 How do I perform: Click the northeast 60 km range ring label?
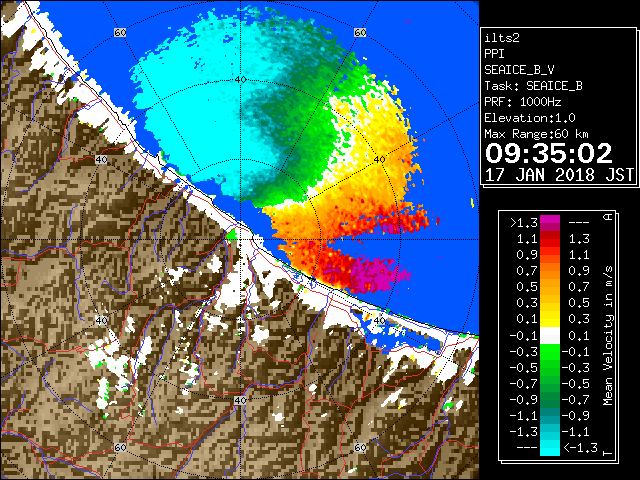pos(360,32)
